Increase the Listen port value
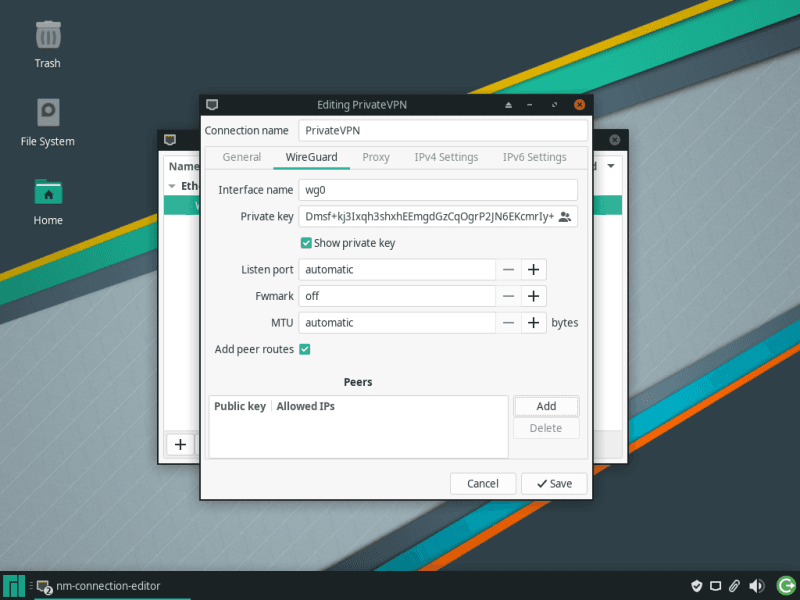The image size is (800, 600). (x=534, y=270)
